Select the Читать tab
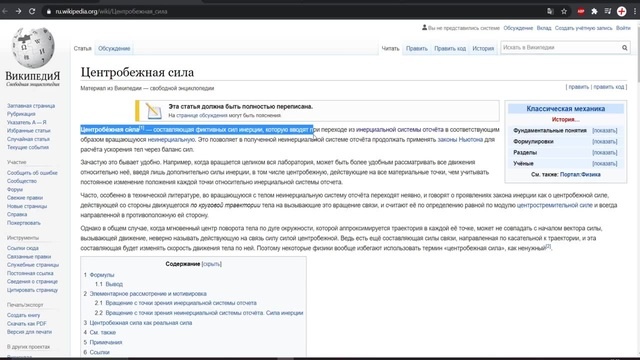This screenshot has width=640, height=360. 390,49
